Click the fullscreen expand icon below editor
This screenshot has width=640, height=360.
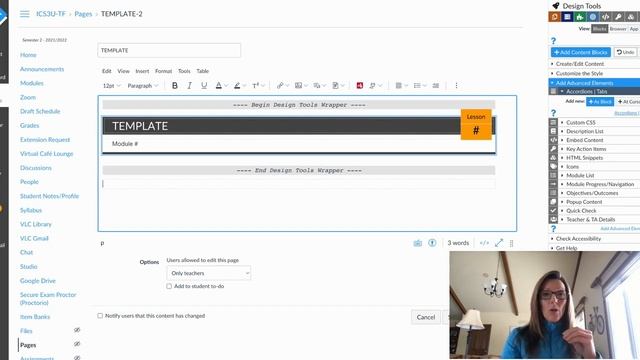point(499,243)
